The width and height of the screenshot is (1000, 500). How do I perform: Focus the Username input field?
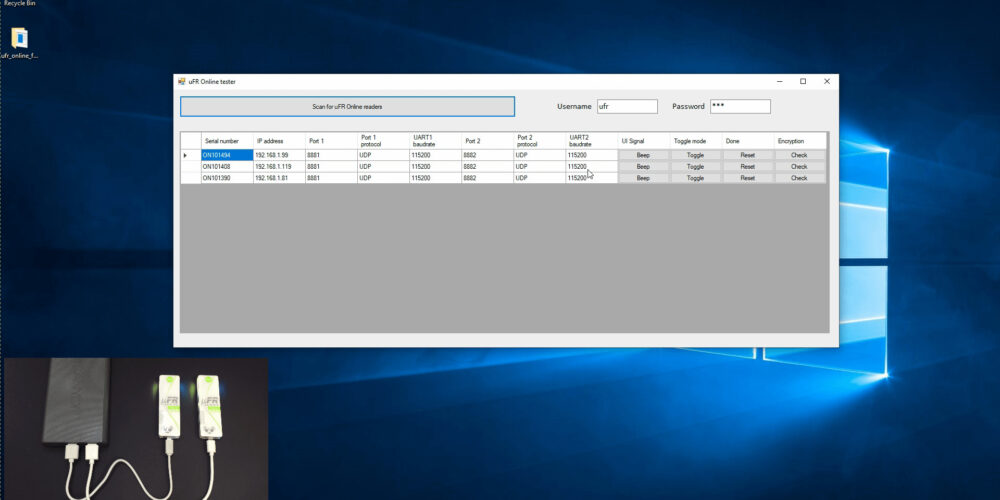(627, 107)
